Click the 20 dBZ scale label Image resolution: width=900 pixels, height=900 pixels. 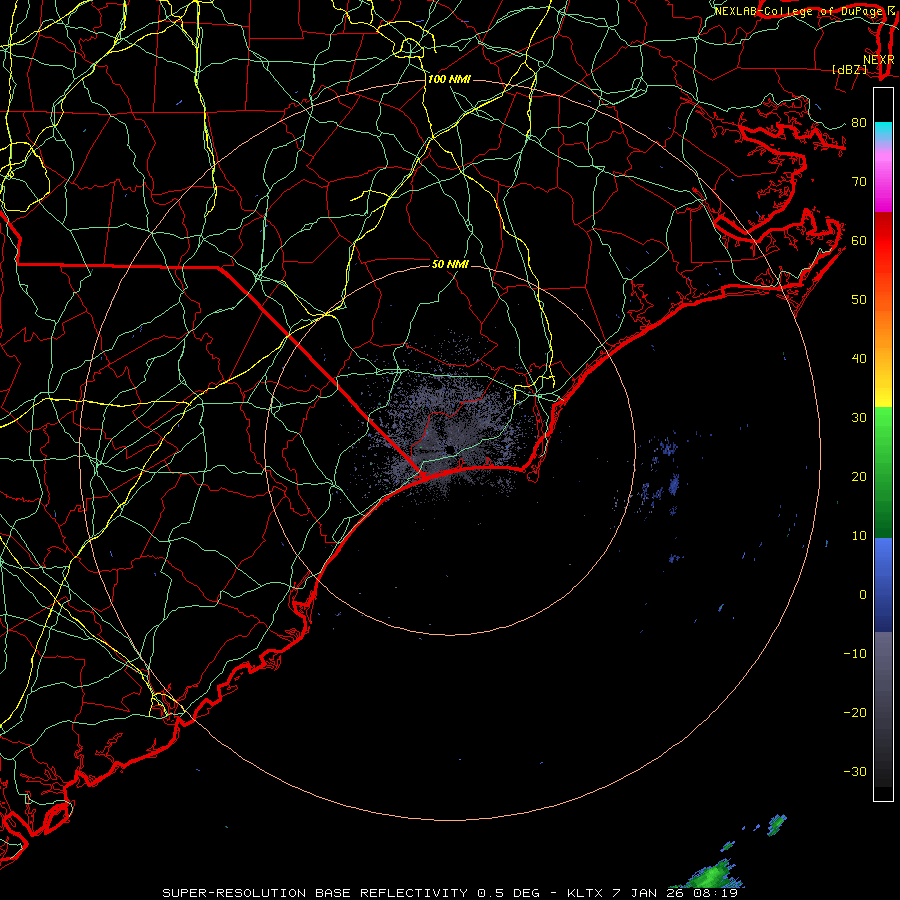(859, 476)
